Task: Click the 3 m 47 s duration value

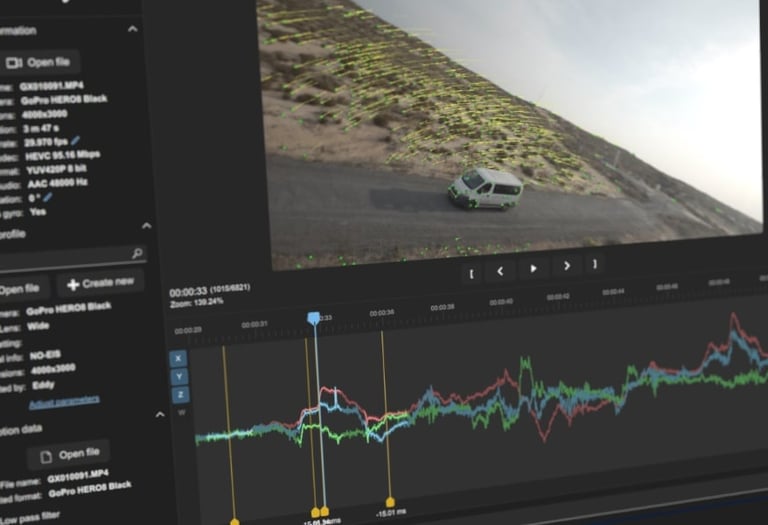Action: coord(41,128)
